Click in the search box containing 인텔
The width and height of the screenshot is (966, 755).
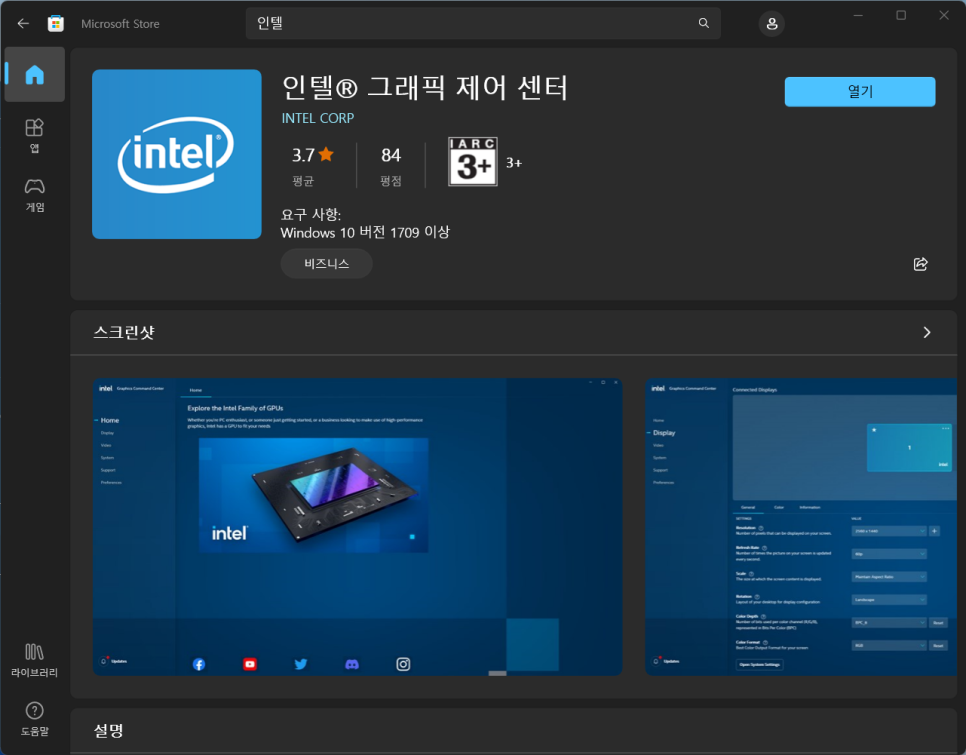pos(483,23)
